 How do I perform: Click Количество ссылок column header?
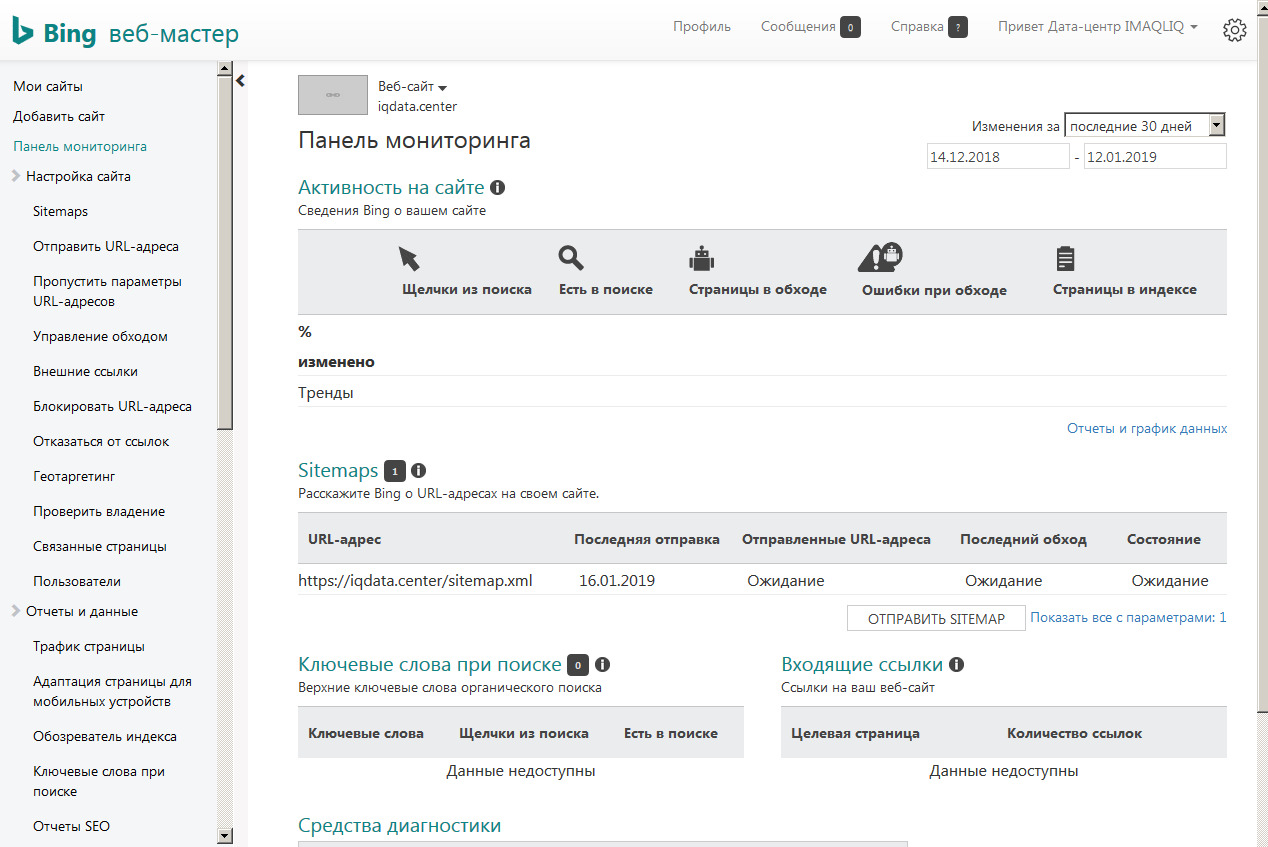pos(1074,733)
